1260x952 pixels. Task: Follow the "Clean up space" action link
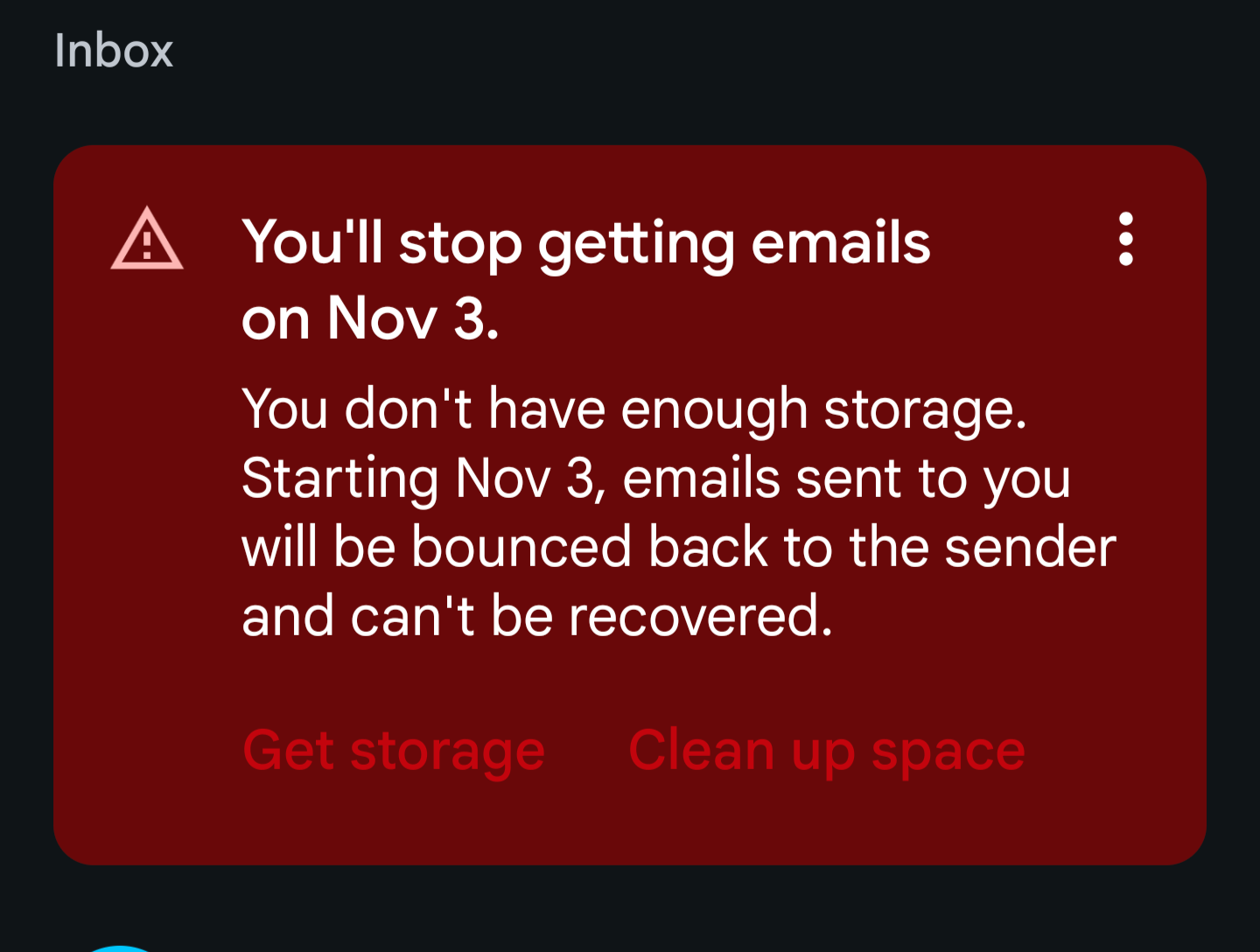[x=827, y=751]
